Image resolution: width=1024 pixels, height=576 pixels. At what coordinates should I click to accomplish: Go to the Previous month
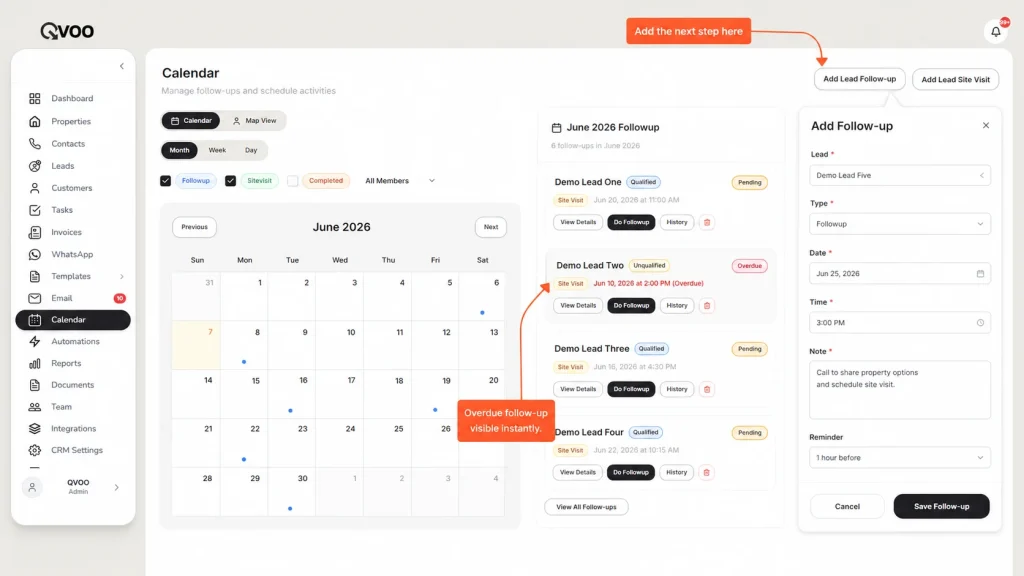pyautogui.click(x=195, y=227)
